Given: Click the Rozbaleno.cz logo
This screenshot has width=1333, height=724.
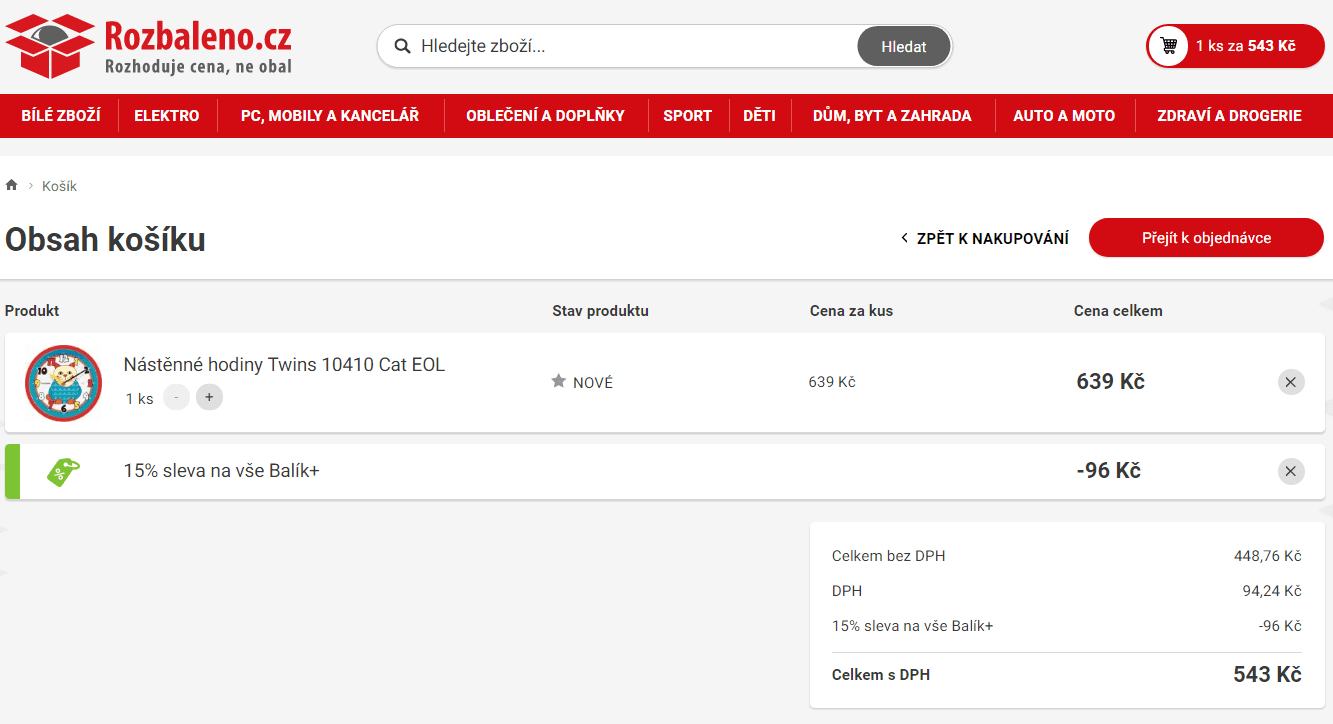Looking at the screenshot, I should click(148, 46).
